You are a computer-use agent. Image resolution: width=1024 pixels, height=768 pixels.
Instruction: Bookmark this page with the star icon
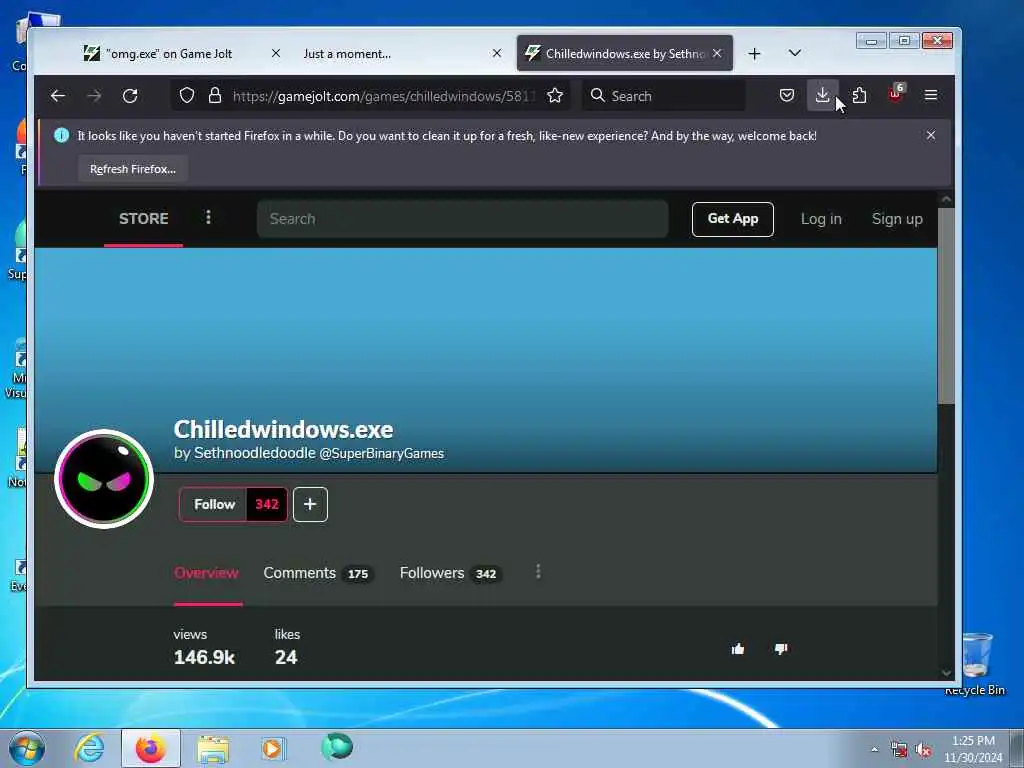click(555, 96)
